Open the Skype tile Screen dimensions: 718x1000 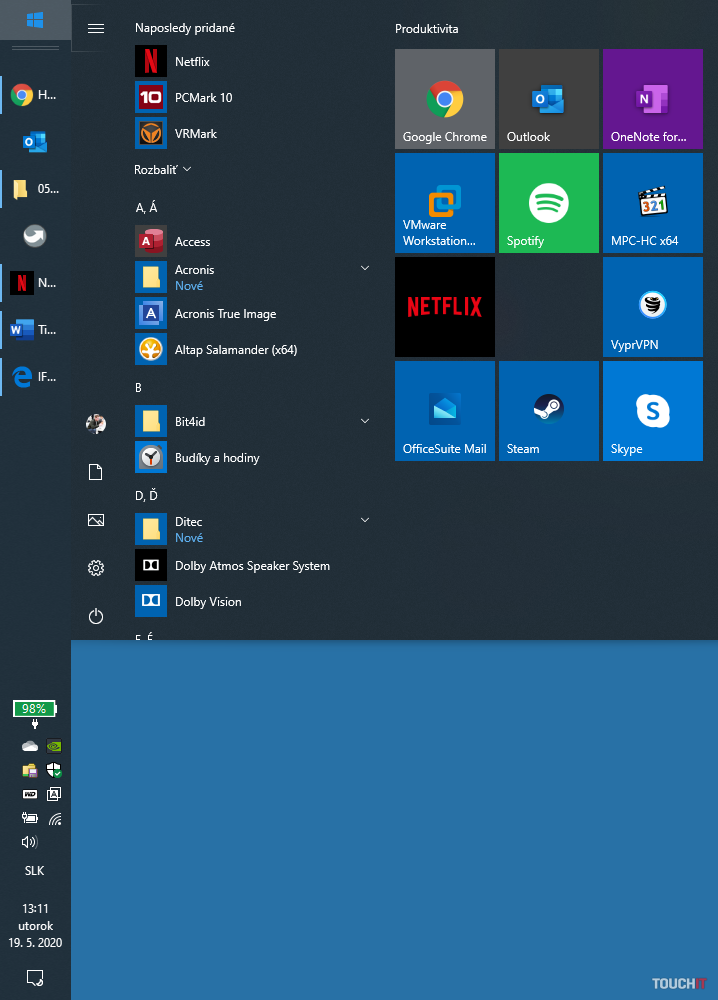click(652, 411)
